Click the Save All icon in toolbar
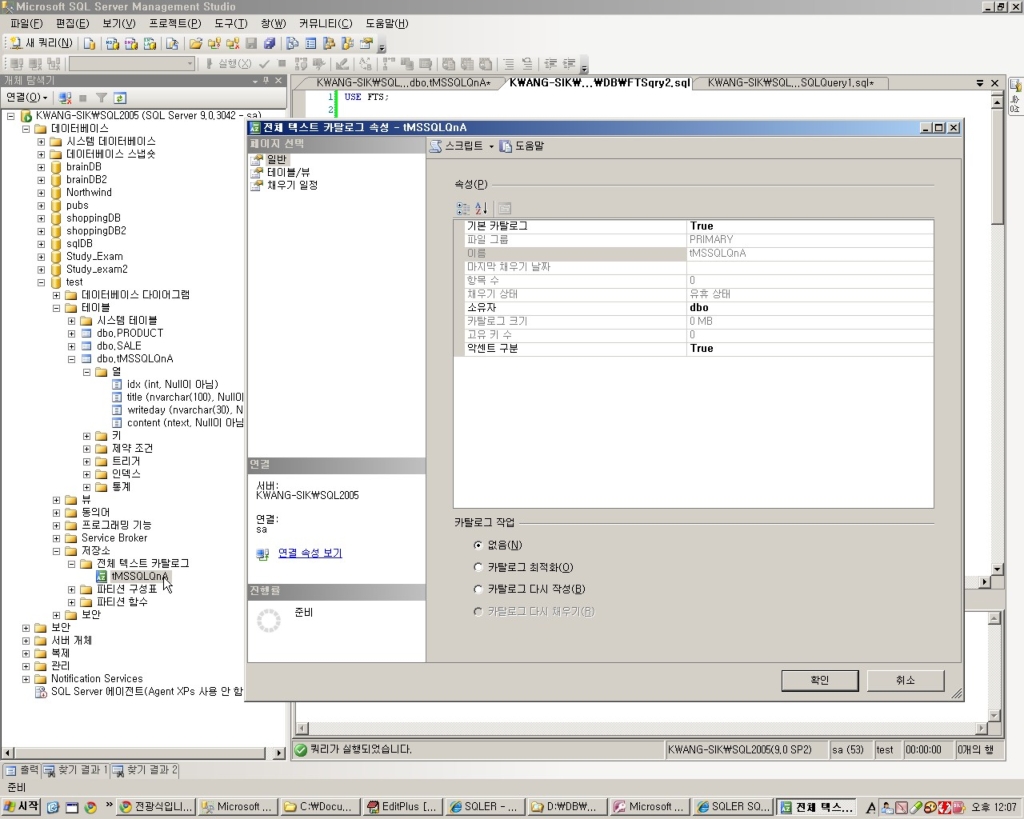 (269, 44)
